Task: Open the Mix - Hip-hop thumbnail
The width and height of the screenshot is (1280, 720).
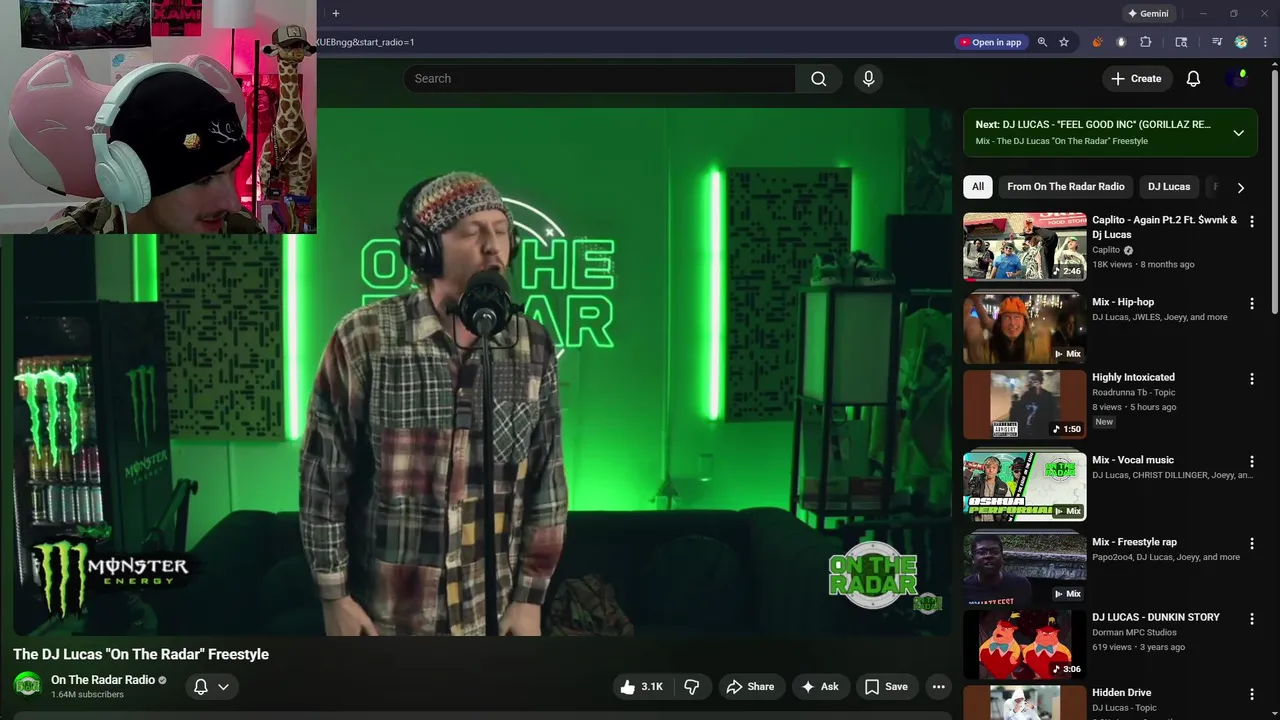Action: (x=1024, y=328)
